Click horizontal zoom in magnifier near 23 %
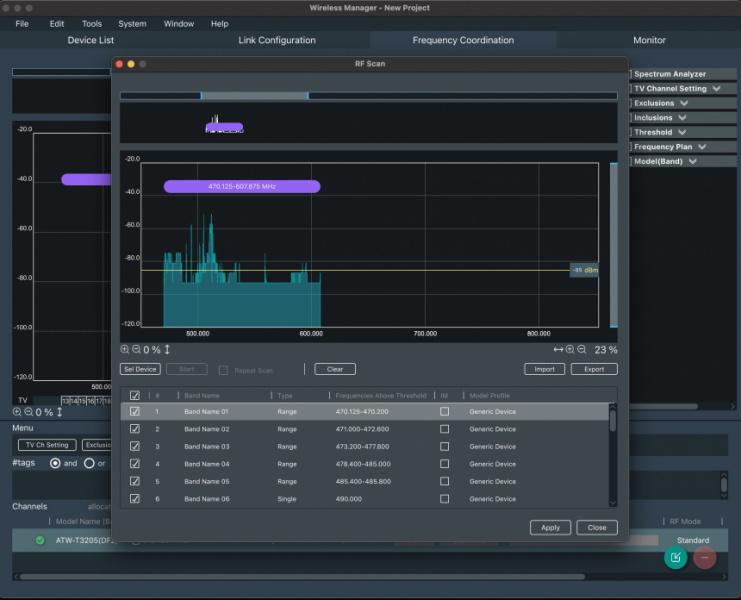Image resolution: width=741 pixels, height=600 pixels. click(570, 349)
